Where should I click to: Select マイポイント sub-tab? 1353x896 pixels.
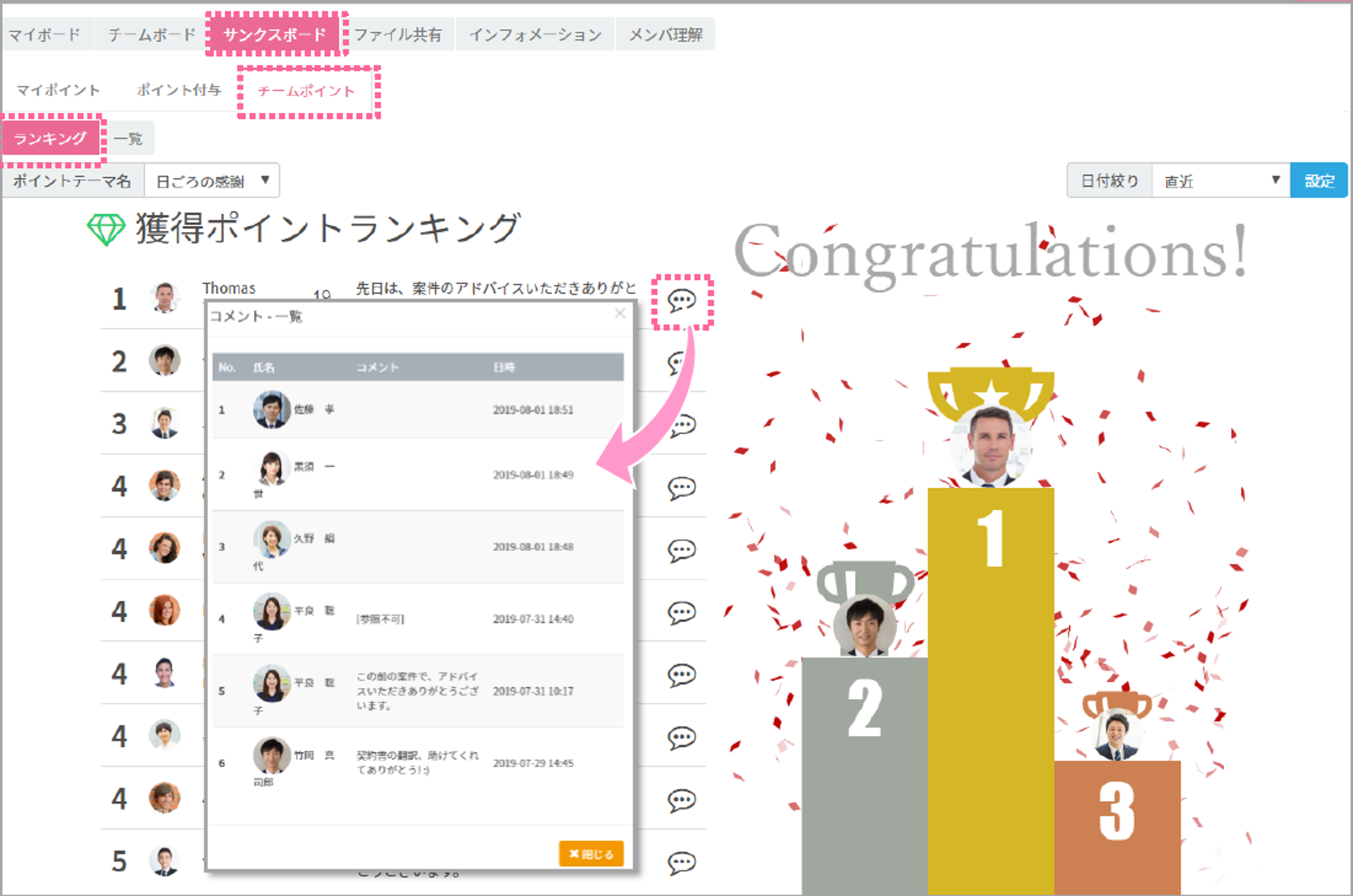tap(58, 90)
